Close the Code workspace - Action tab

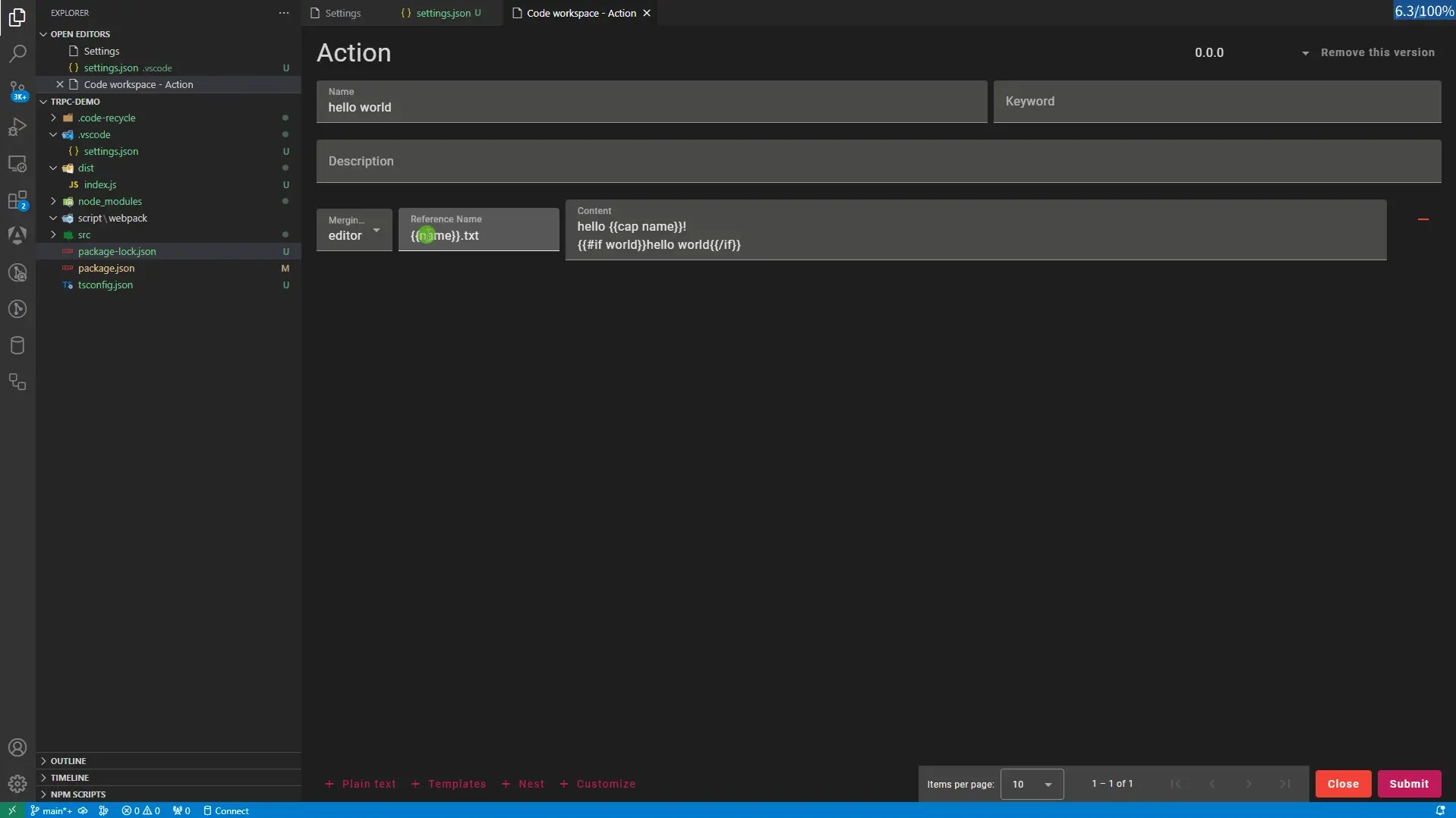[x=647, y=13]
